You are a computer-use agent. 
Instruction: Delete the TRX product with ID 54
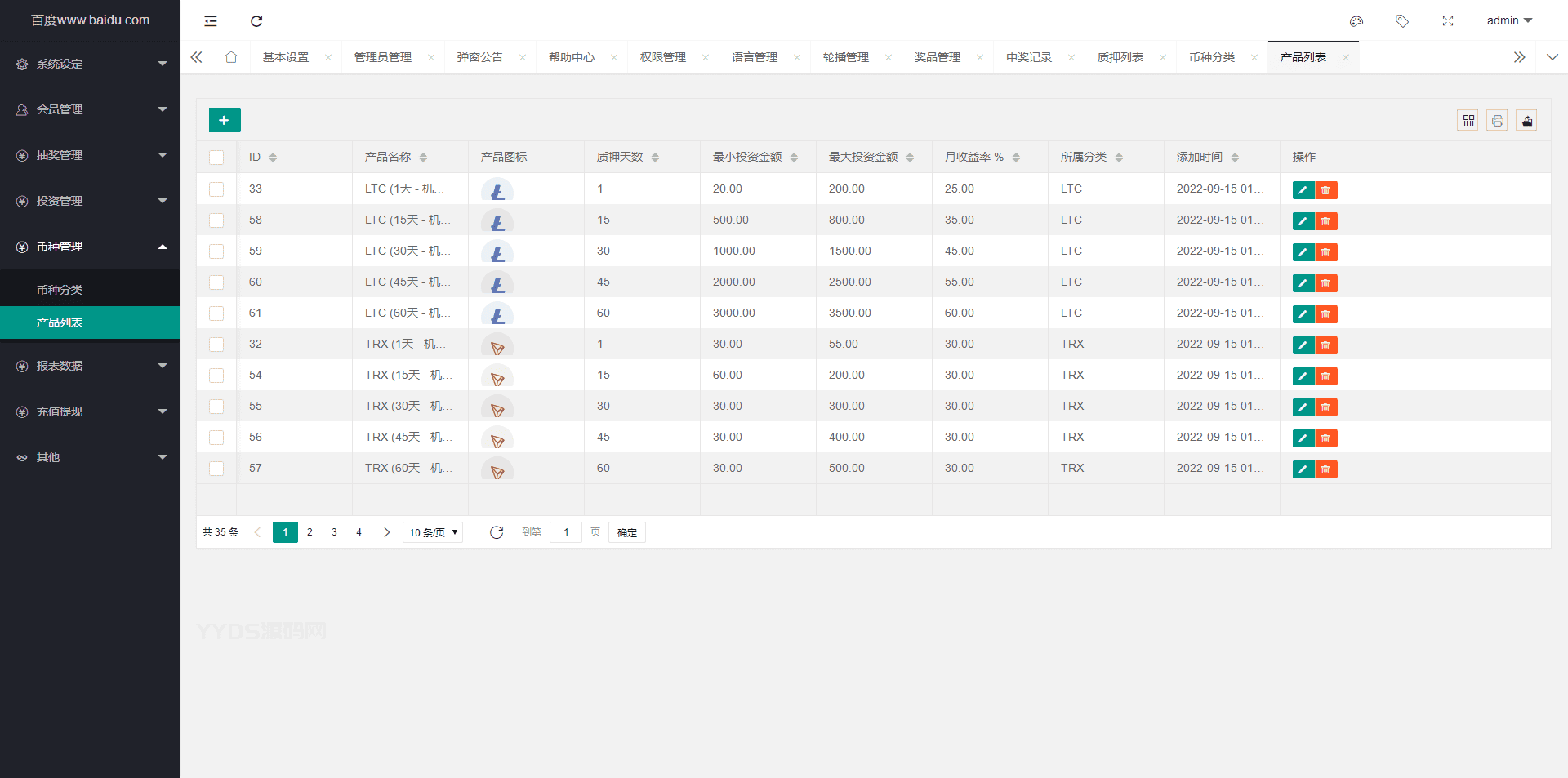coord(1326,376)
